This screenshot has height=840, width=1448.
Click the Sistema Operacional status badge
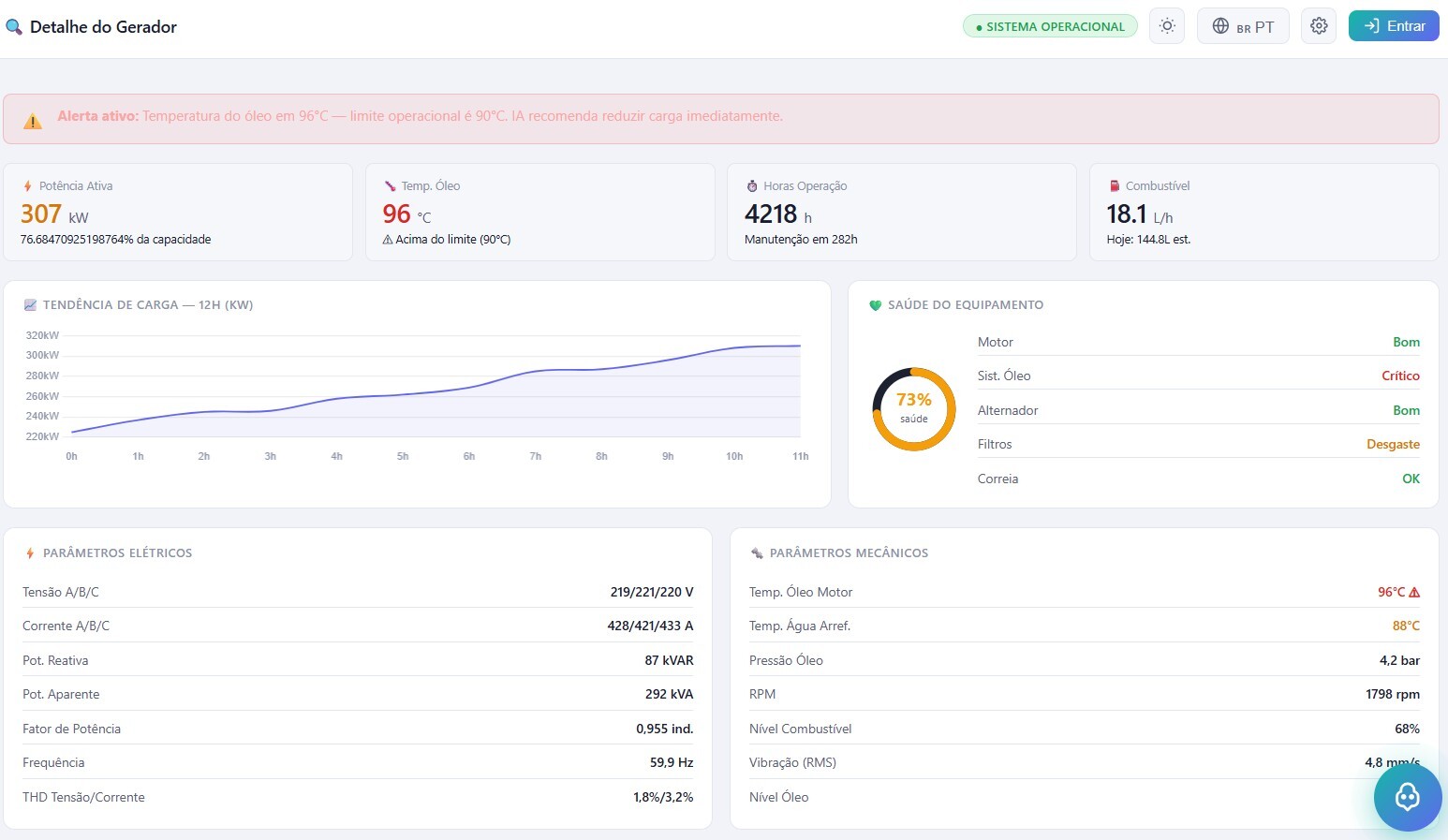click(x=1050, y=26)
